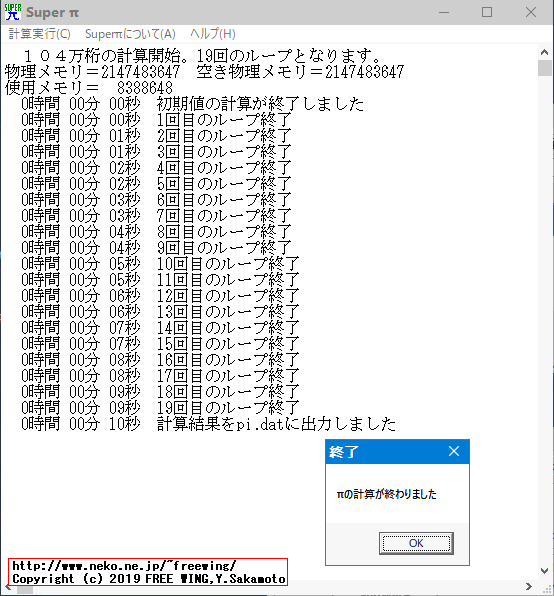Click the '11回目のループ終了' line
554x596 pixels.
click(x=160, y=279)
